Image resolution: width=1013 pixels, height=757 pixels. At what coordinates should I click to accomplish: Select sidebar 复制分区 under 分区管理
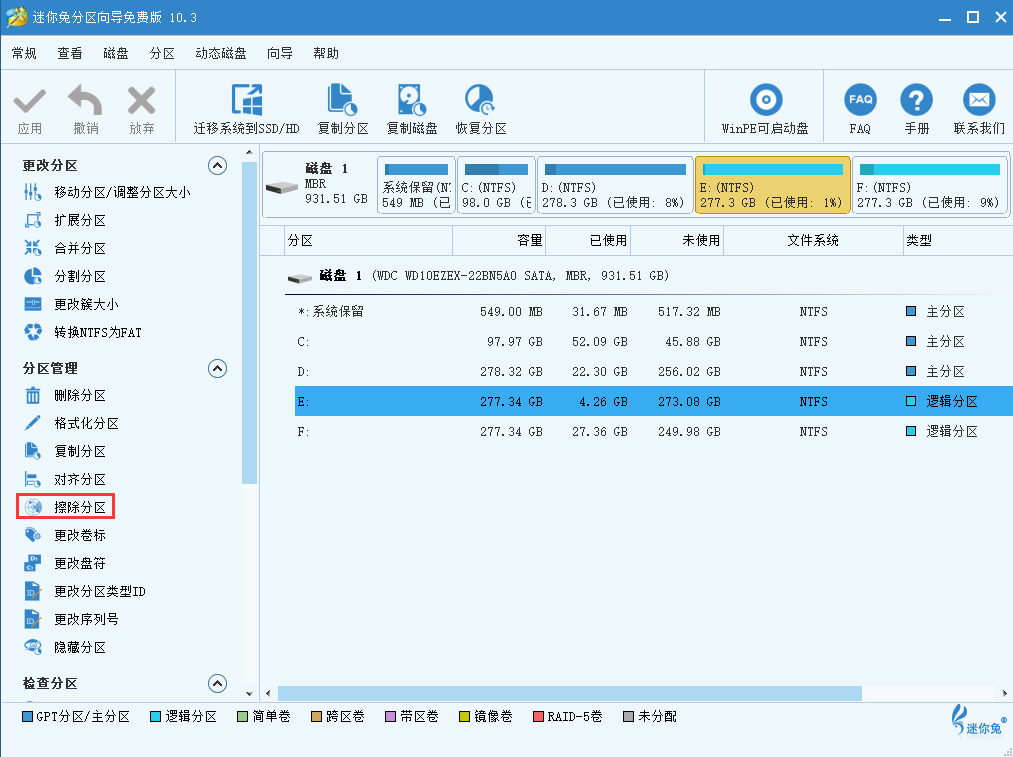(65, 451)
